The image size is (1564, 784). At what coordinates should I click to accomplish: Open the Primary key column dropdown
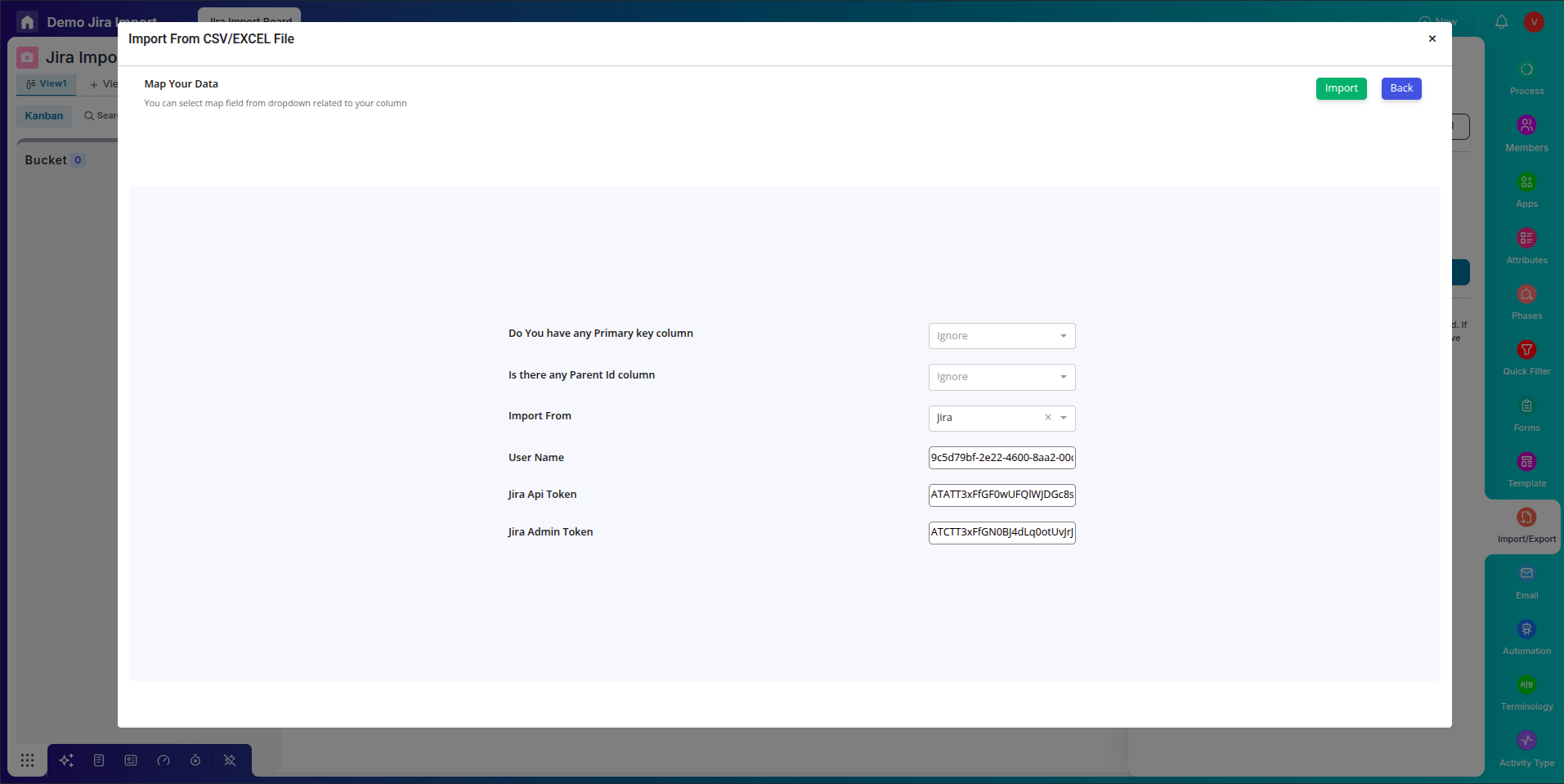(x=1002, y=336)
